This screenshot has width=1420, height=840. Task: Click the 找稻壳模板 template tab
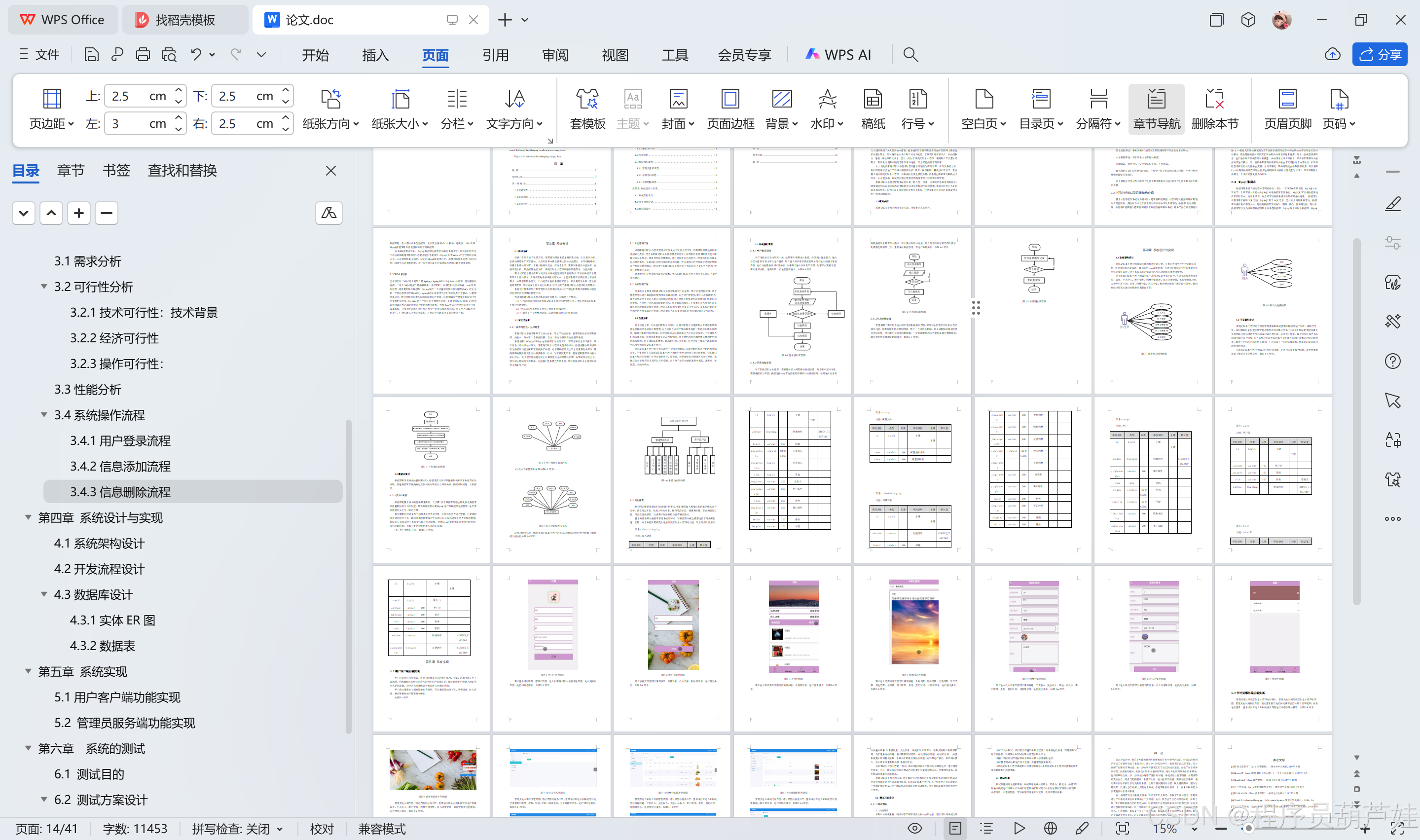point(185,20)
